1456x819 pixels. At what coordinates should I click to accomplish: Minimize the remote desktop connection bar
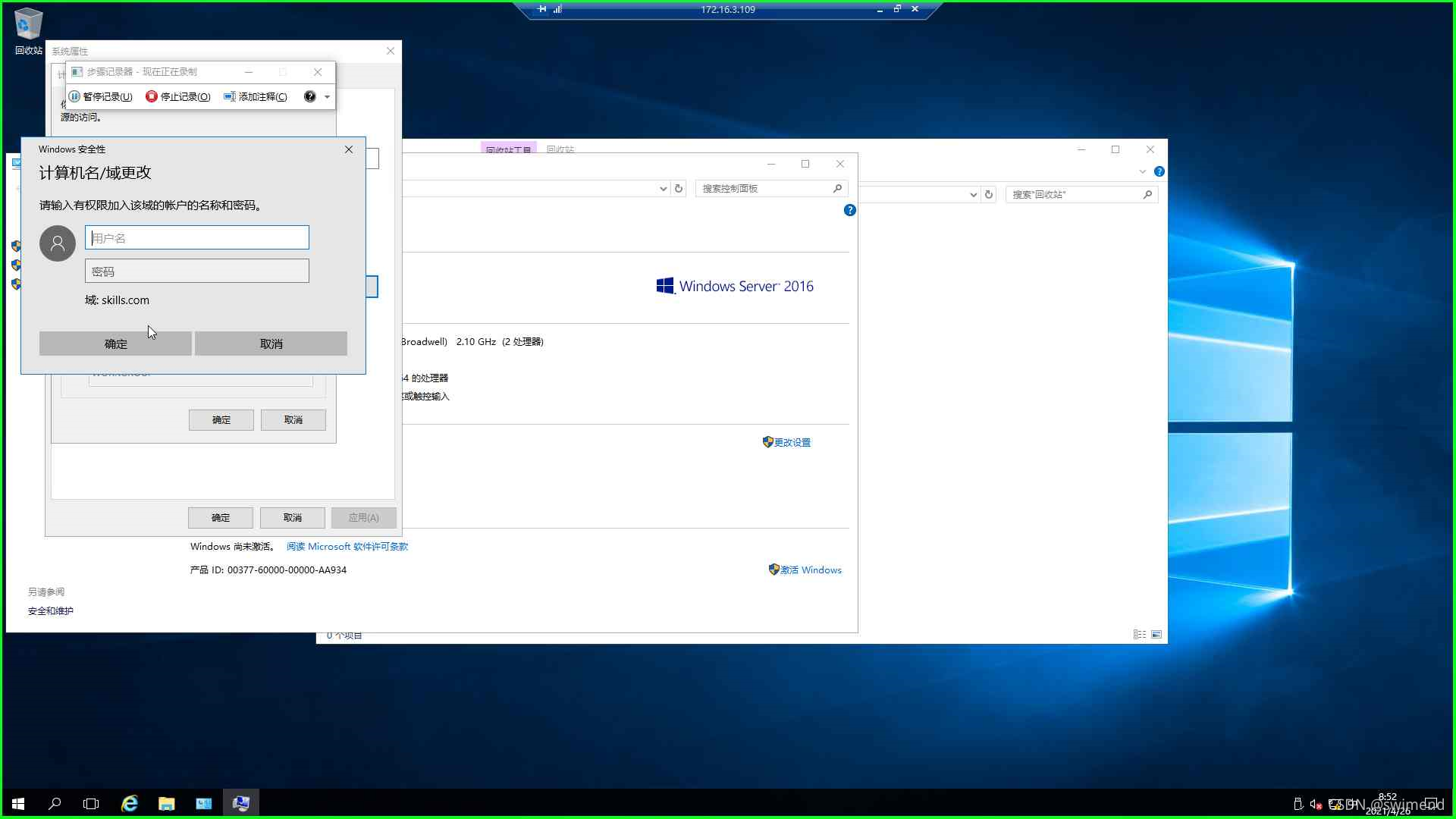[x=880, y=9]
